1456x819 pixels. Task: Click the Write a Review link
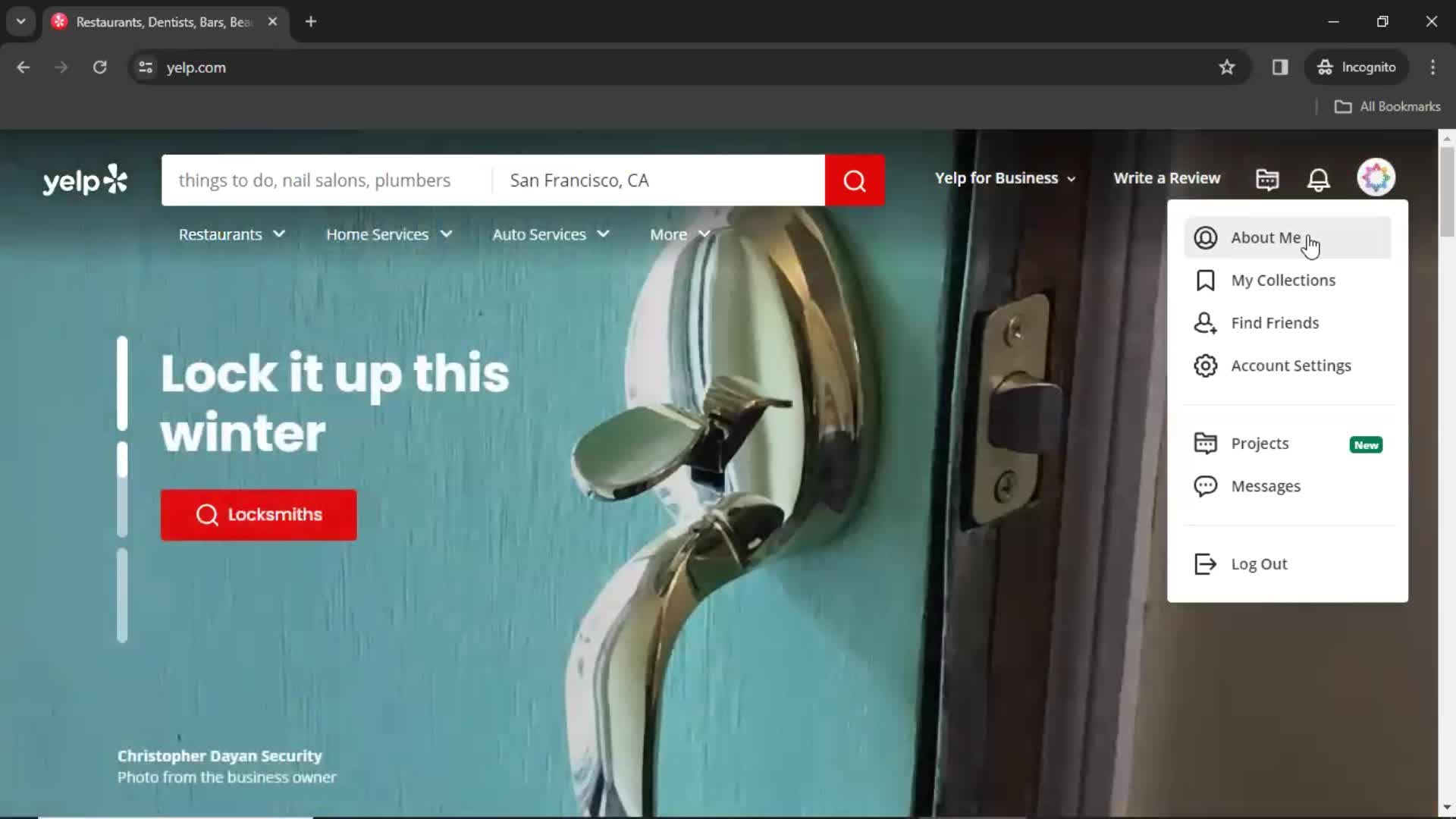tap(1167, 178)
